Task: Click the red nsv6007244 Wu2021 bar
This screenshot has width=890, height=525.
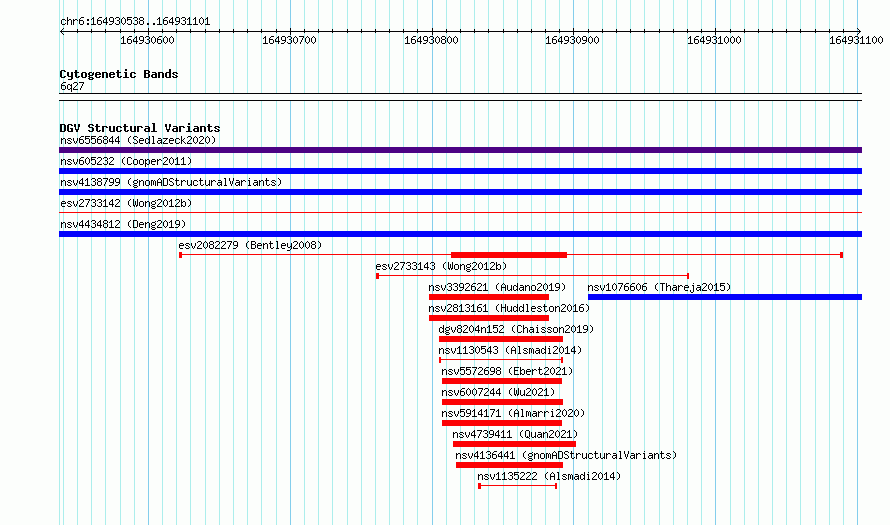Action: (502, 402)
